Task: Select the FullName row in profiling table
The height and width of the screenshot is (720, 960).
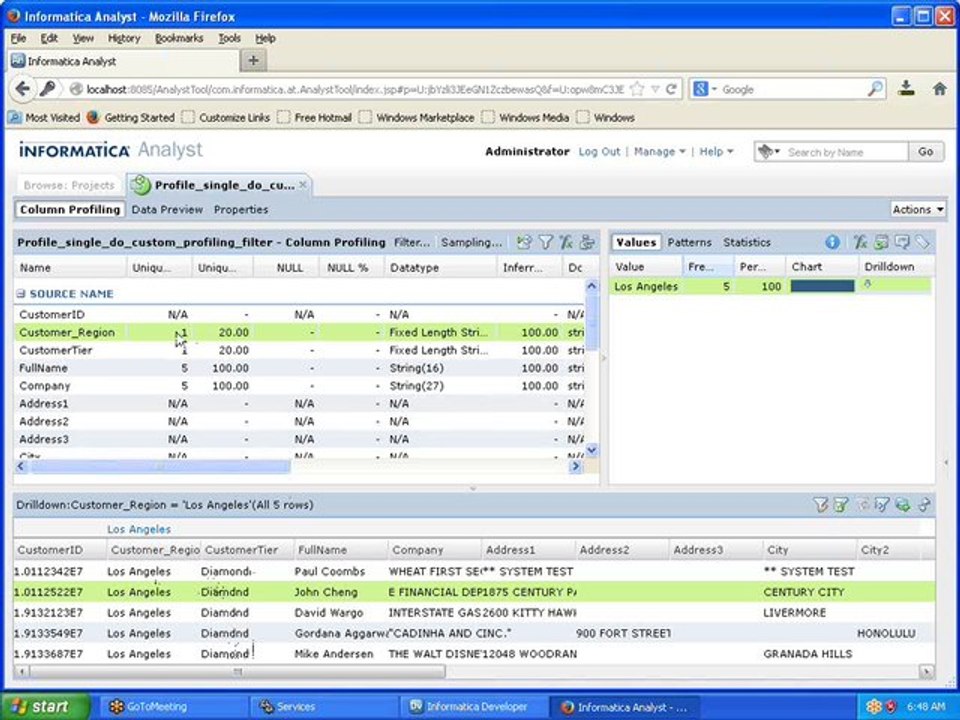Action: pyautogui.click(x=300, y=368)
